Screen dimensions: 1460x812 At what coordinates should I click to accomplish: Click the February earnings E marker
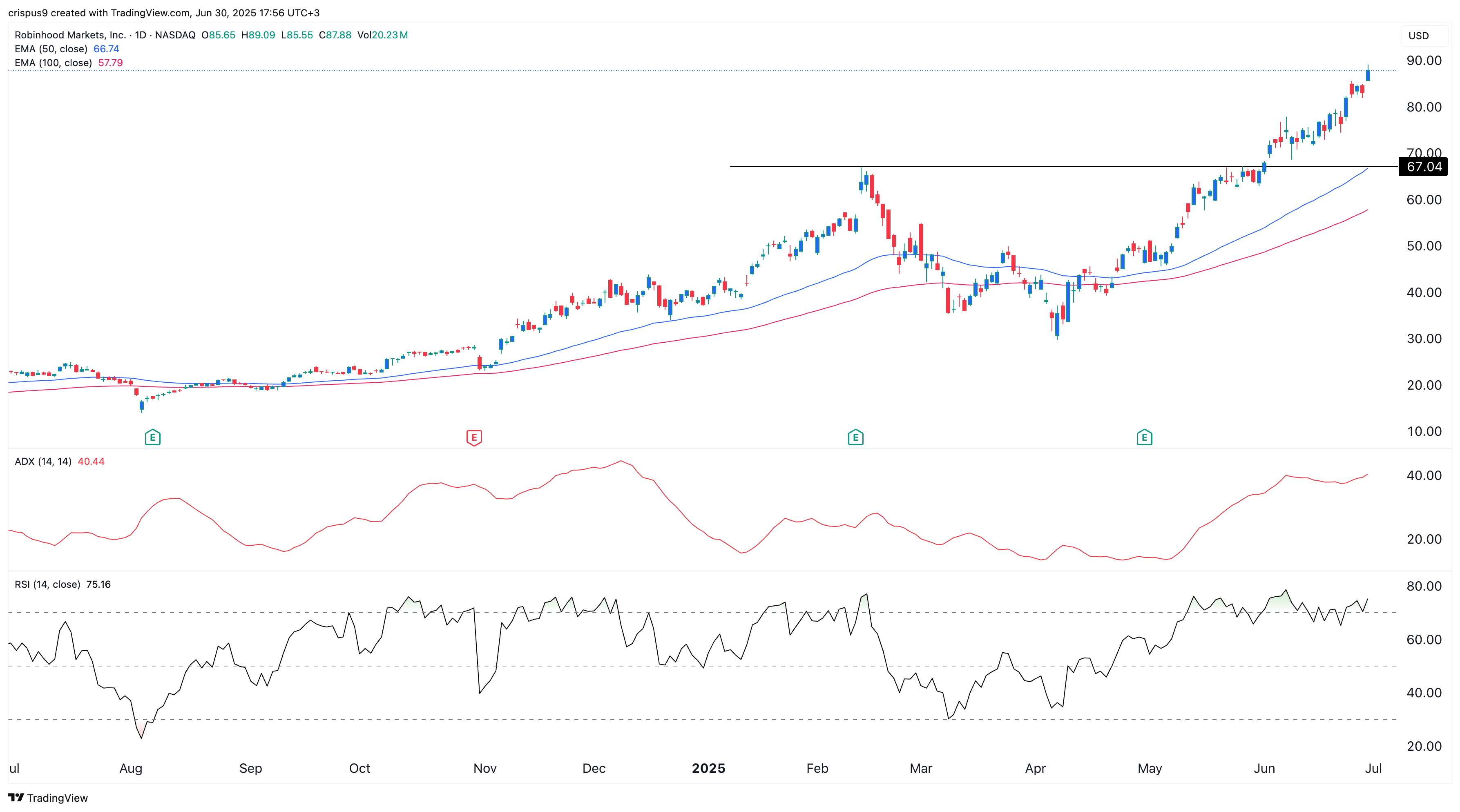click(x=855, y=437)
